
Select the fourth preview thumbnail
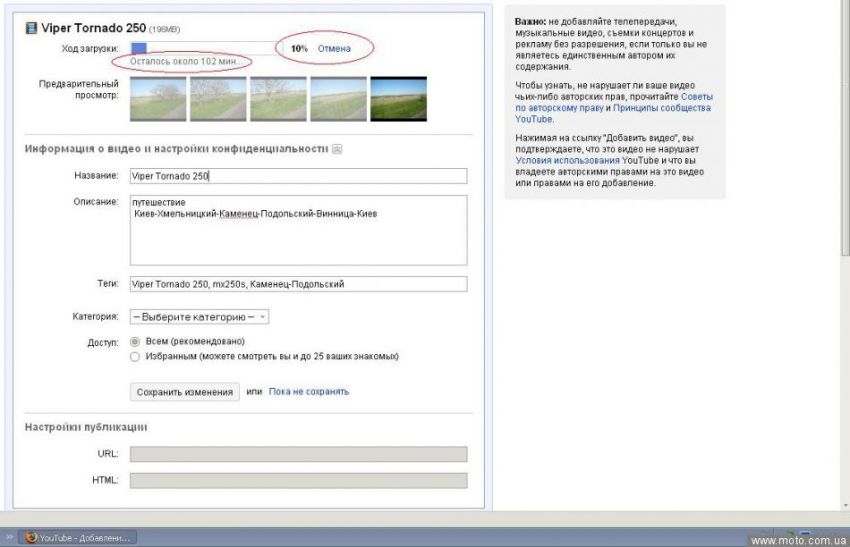coord(338,99)
